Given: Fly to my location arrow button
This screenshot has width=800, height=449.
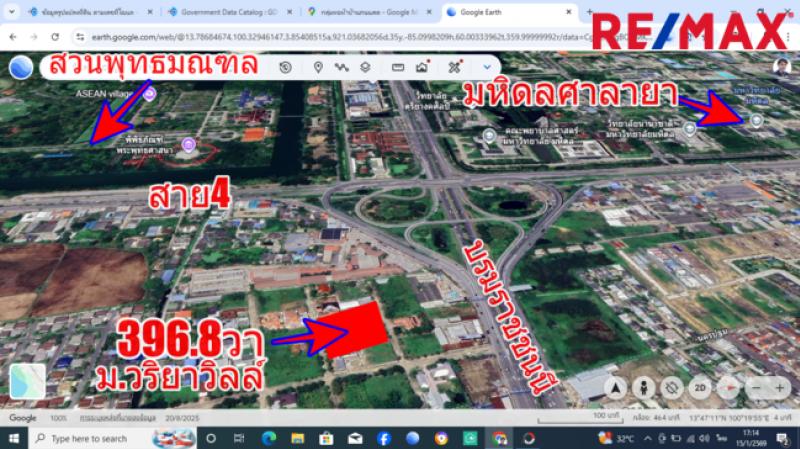Looking at the screenshot, I should (x=616, y=388).
